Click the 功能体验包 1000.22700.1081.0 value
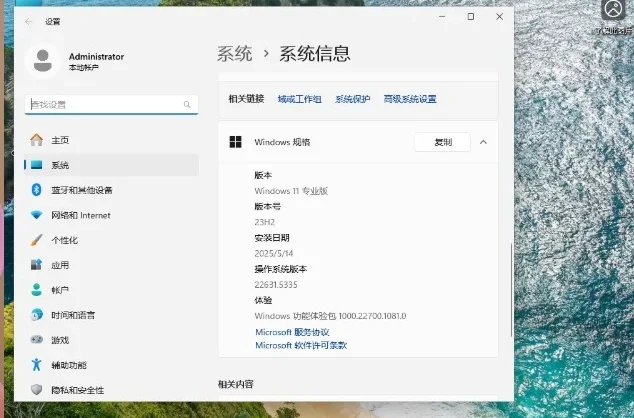This screenshot has height=418, width=634. [330, 316]
